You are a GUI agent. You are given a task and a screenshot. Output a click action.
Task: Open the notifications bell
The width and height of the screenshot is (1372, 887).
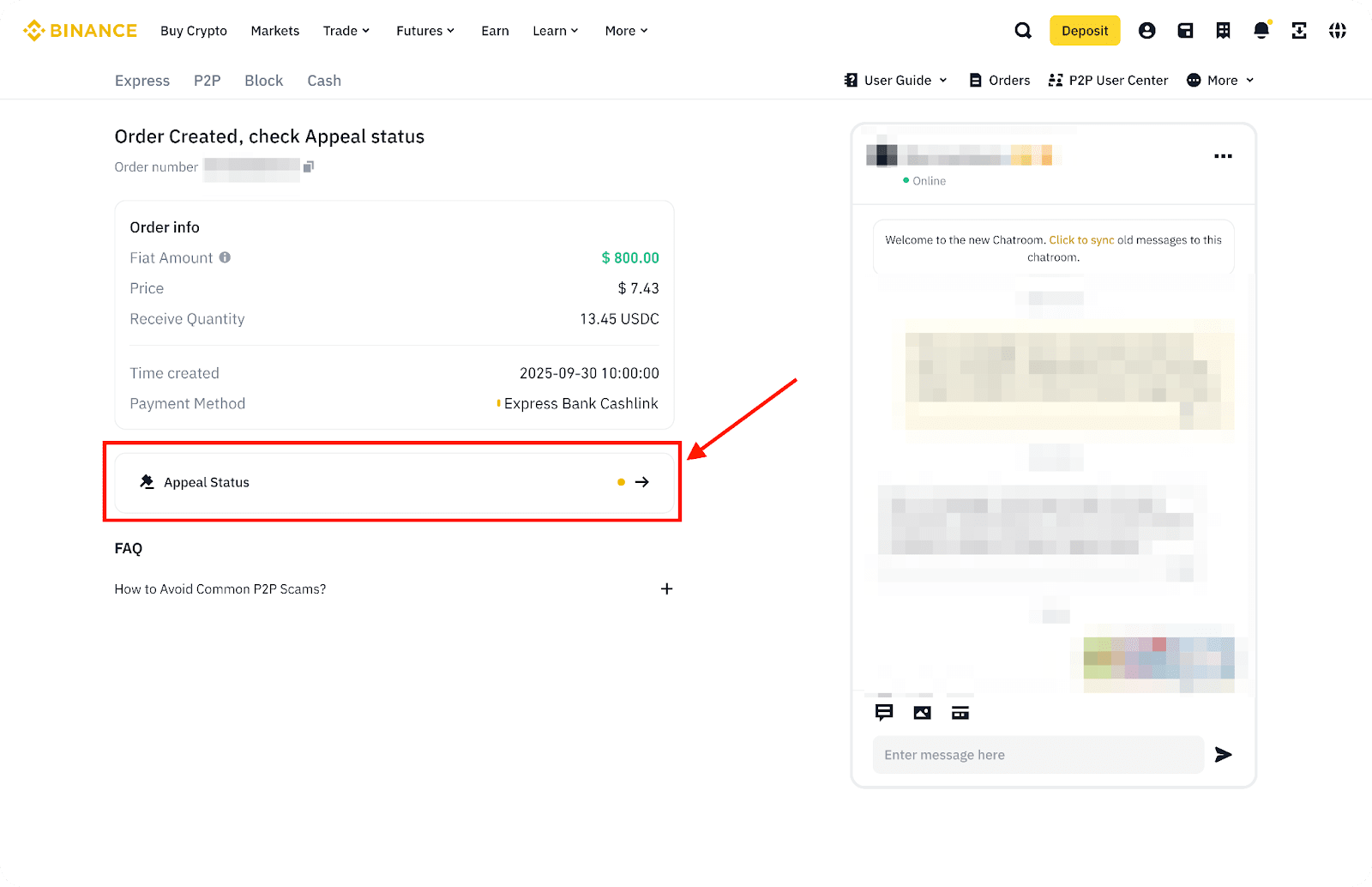[1261, 31]
